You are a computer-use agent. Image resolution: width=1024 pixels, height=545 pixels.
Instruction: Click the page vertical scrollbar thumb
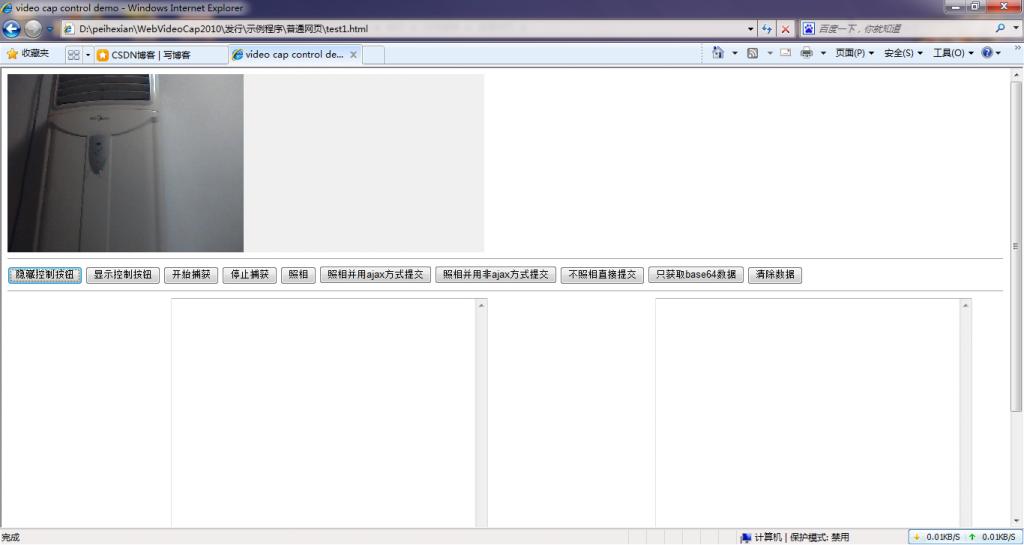[1016, 247]
